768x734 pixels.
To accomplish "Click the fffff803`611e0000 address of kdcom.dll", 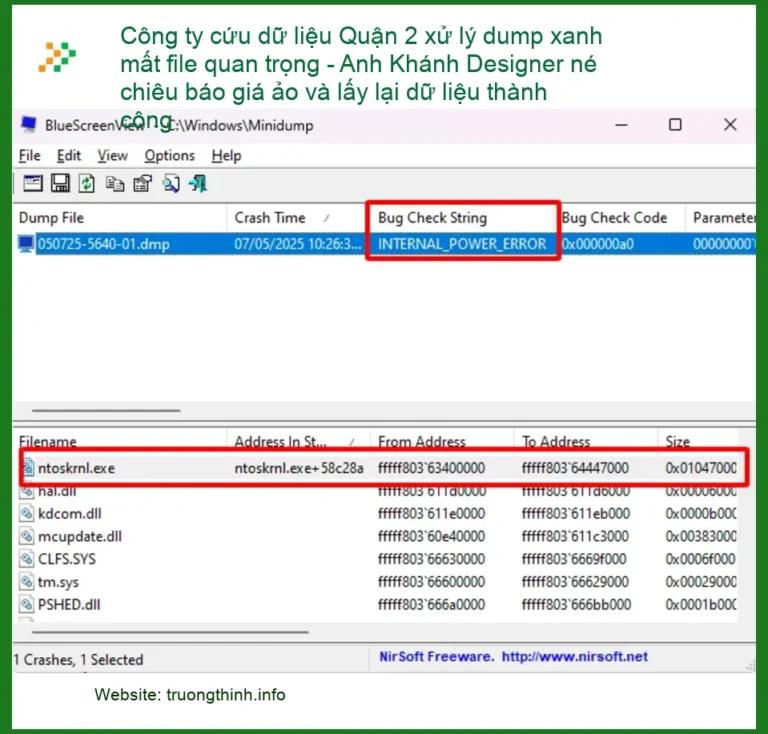I will [431, 513].
